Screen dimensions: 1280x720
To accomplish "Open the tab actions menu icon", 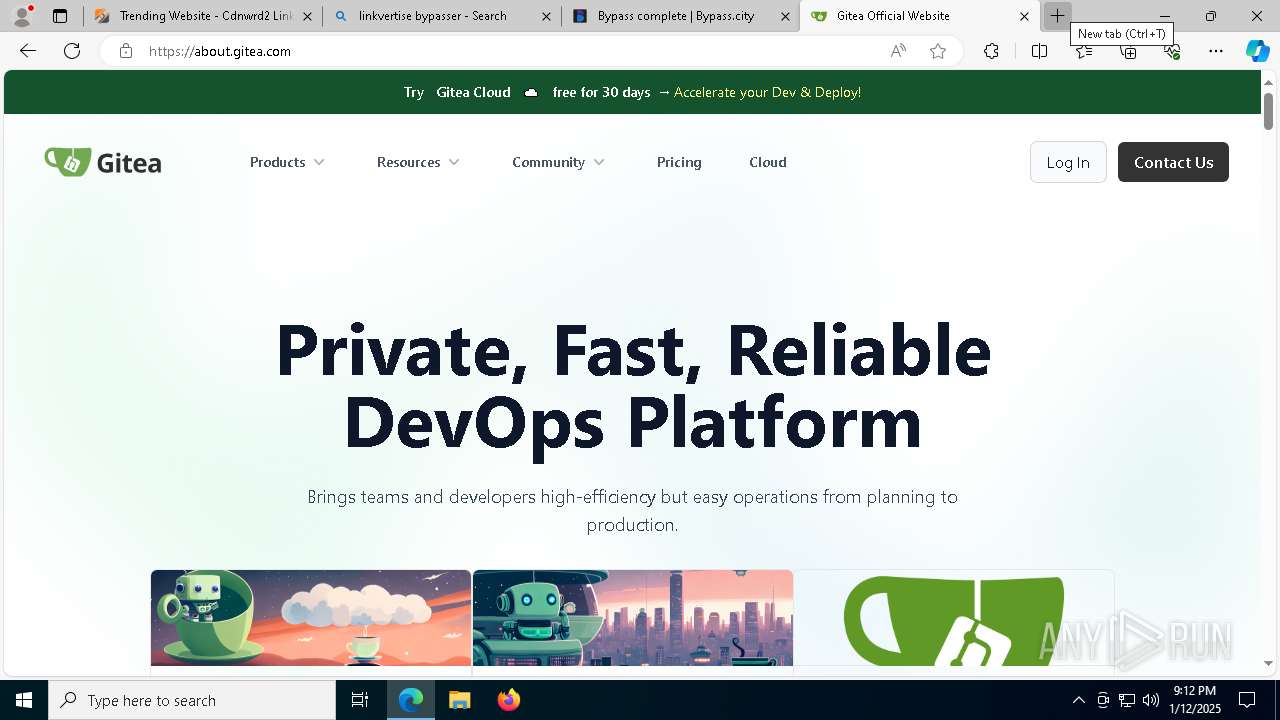I will point(60,16).
